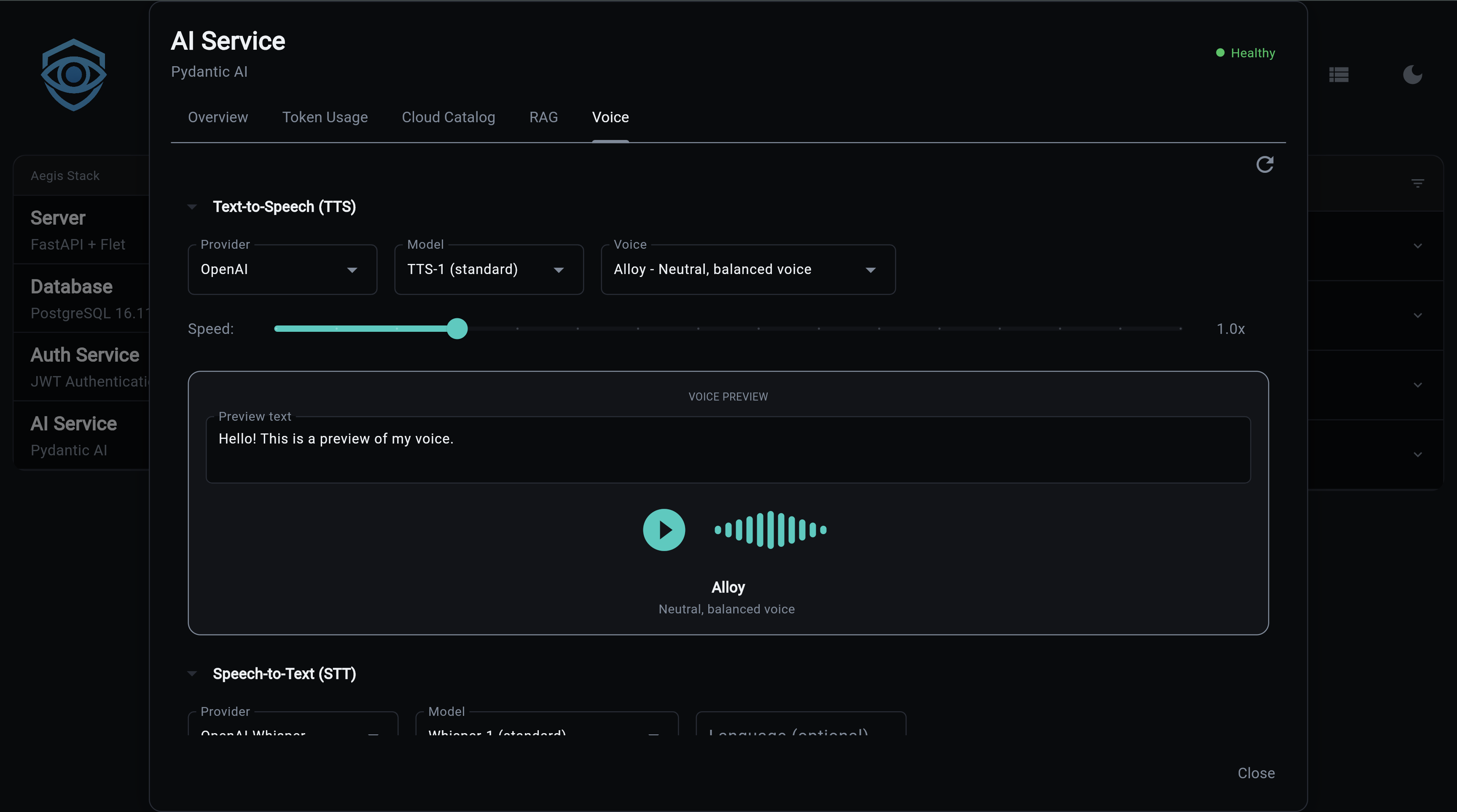Open the Alloy Voice dropdown

coord(748,270)
